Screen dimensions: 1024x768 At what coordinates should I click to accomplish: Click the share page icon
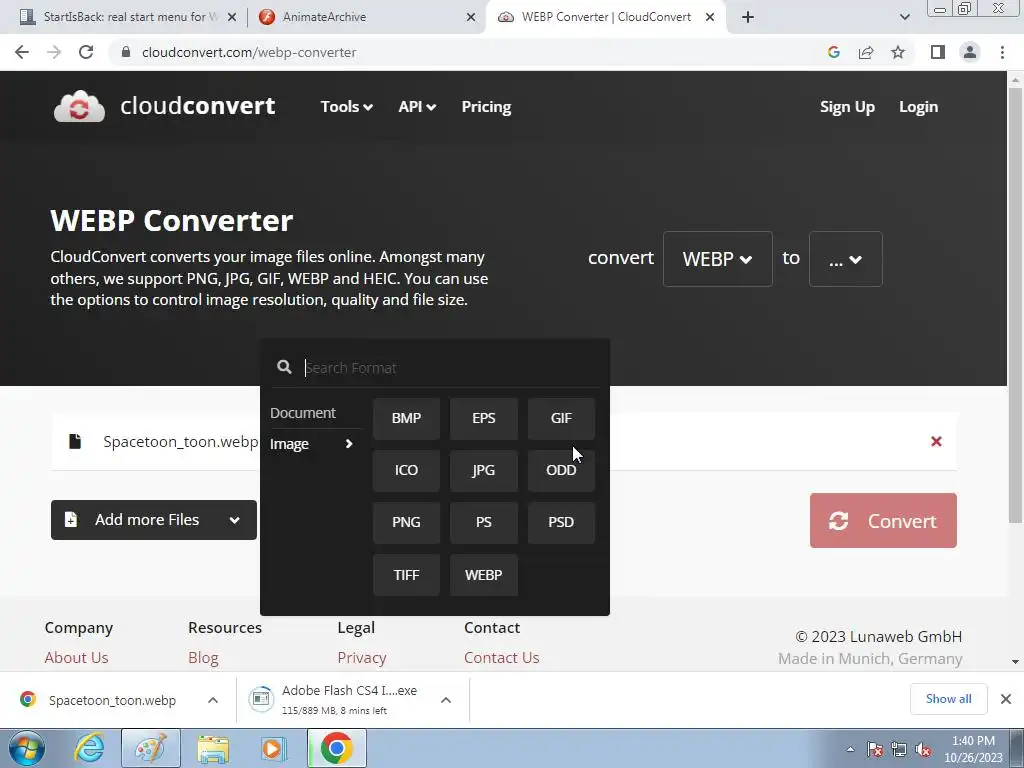[866, 52]
